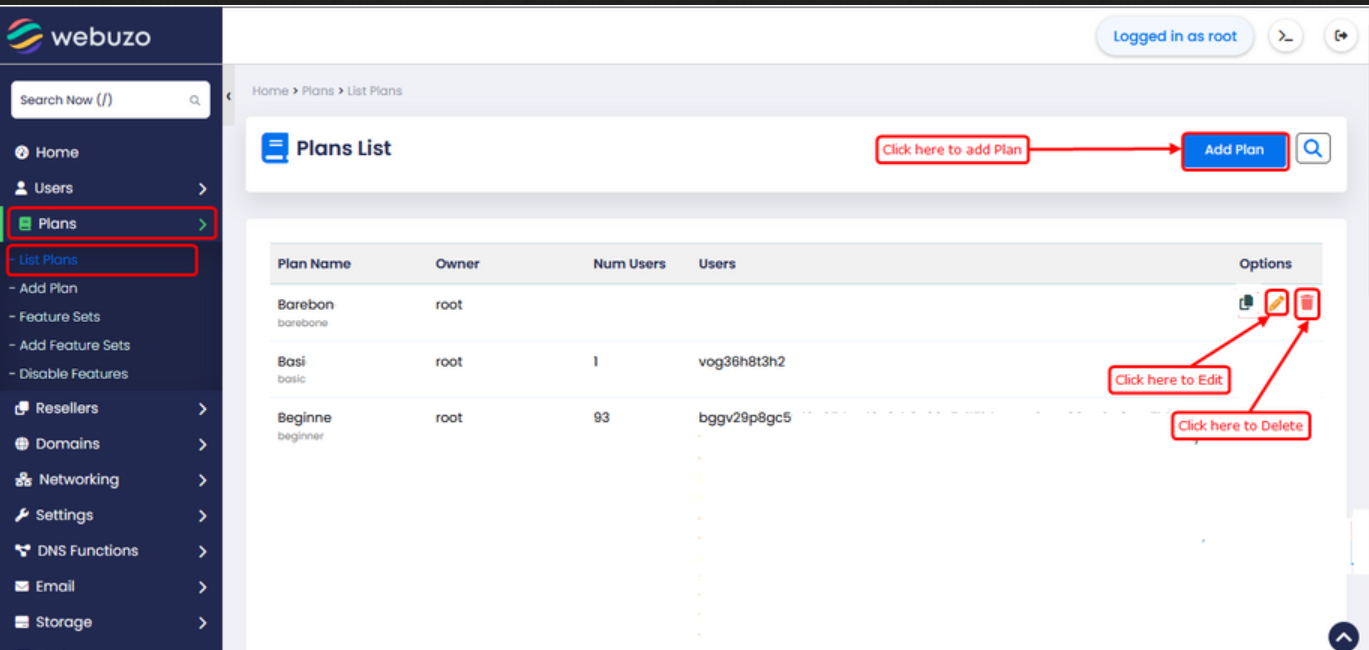Open search with the magnifier icon button

[1313, 149]
